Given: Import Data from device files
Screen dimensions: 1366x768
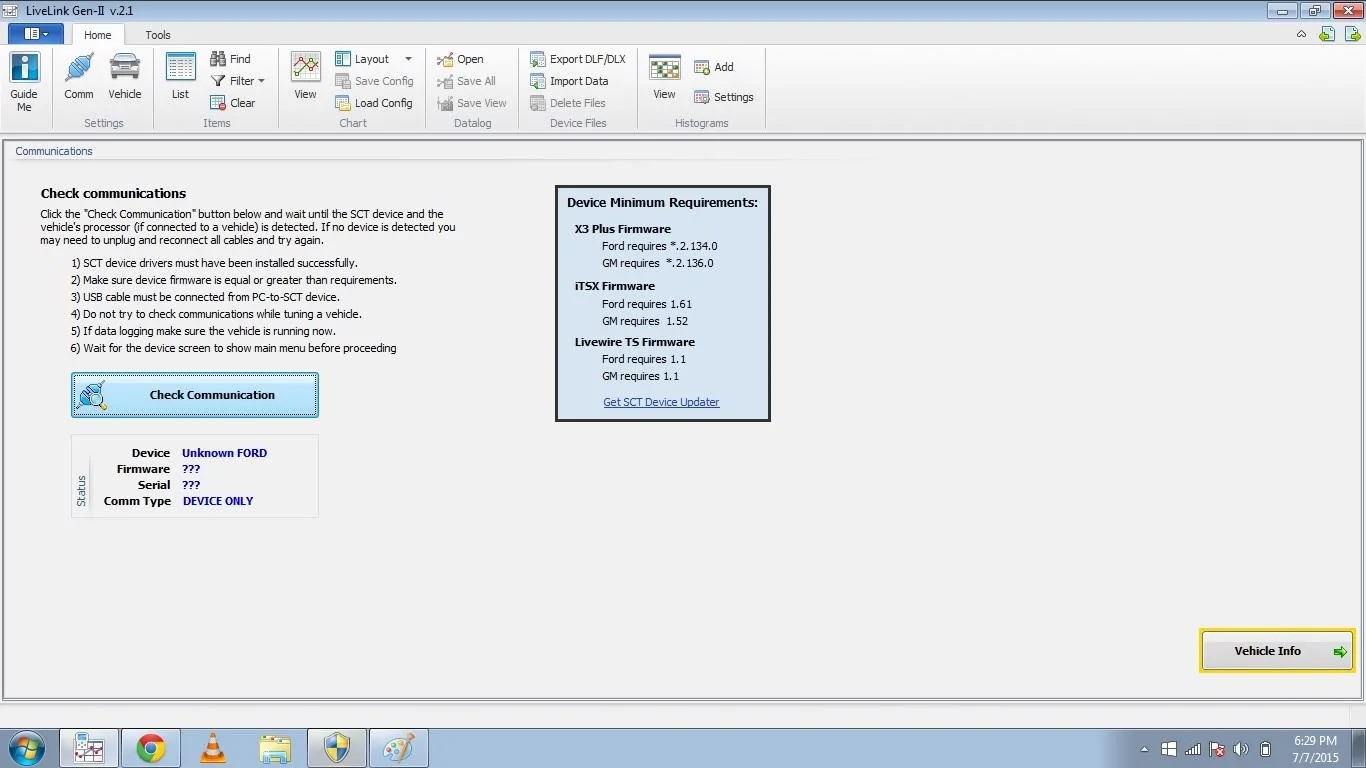Looking at the screenshot, I should click(569, 81).
